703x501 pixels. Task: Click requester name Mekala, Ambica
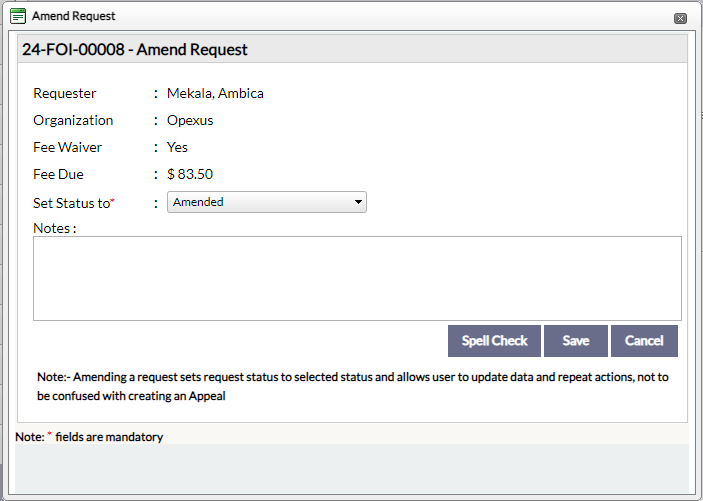(x=215, y=93)
